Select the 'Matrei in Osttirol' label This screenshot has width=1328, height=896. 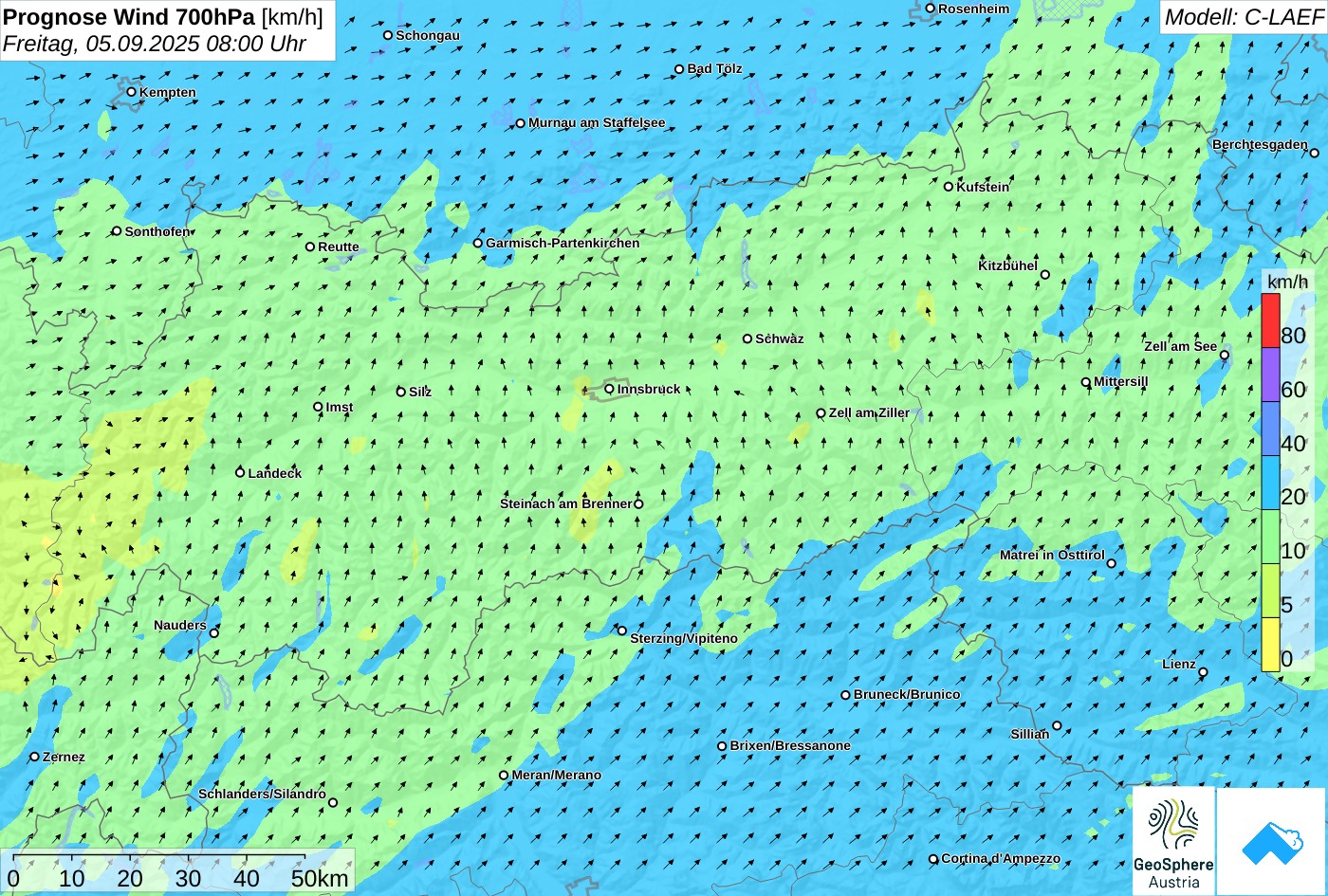[x=1052, y=555]
